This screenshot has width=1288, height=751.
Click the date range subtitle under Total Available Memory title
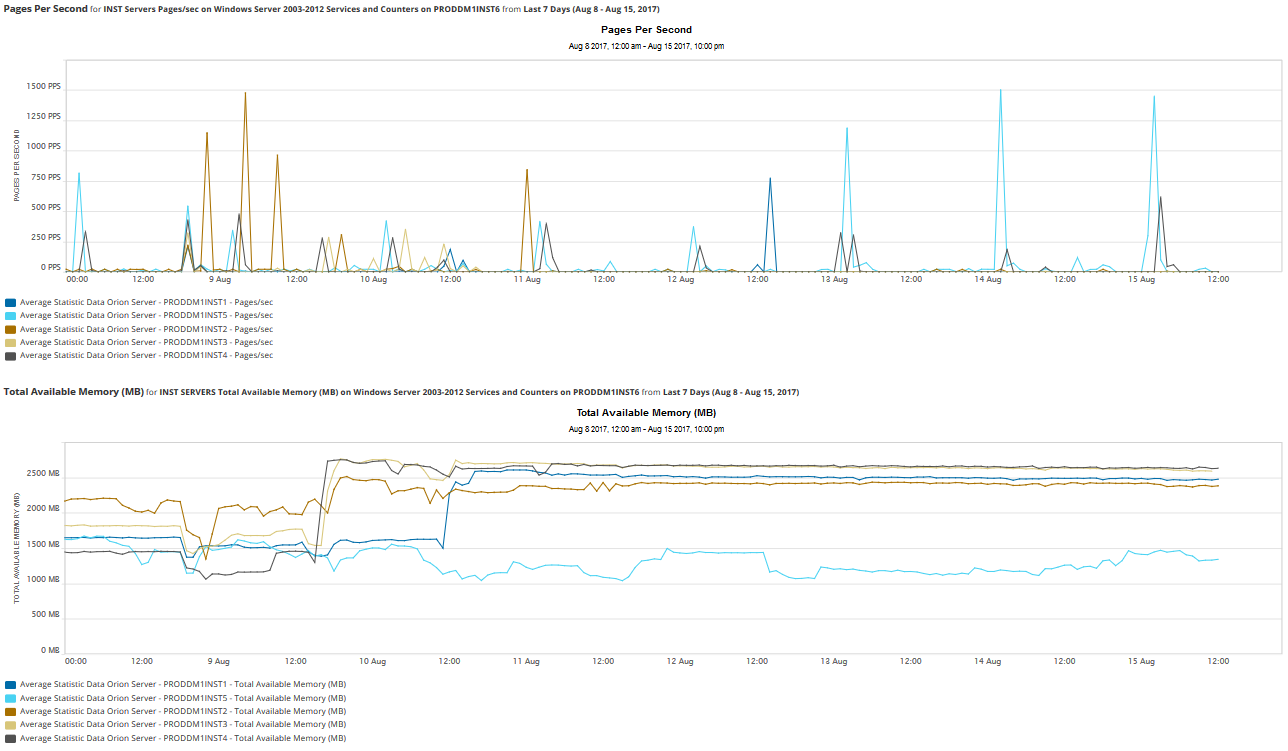646,429
